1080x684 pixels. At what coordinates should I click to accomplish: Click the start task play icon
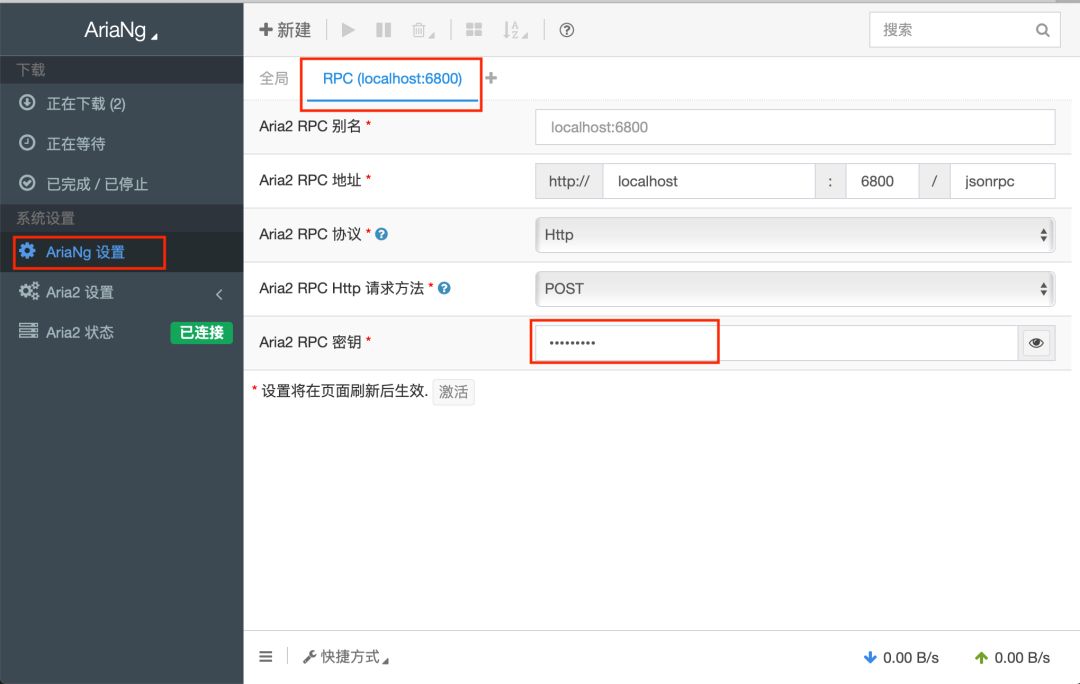(348, 30)
